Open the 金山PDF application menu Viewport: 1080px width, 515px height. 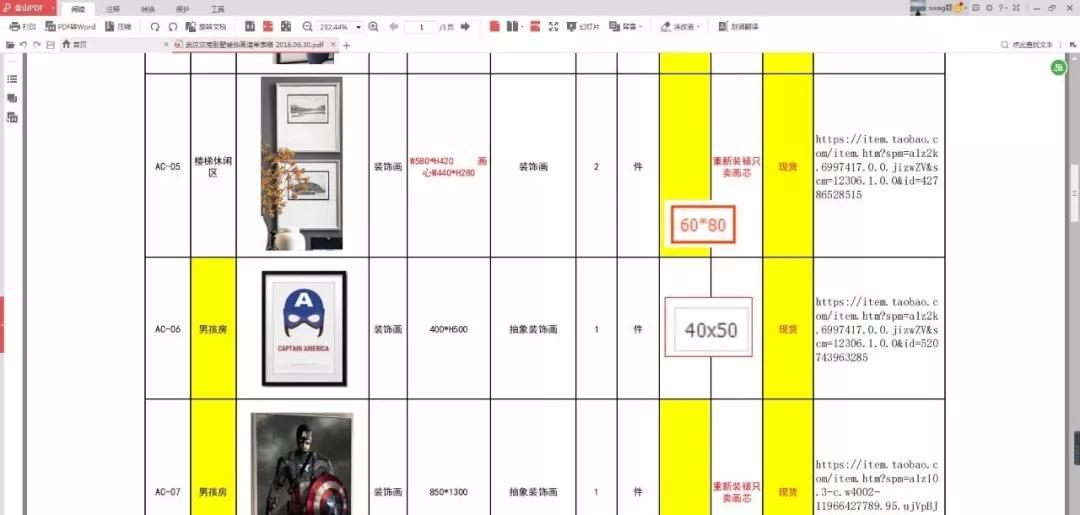pos(28,8)
